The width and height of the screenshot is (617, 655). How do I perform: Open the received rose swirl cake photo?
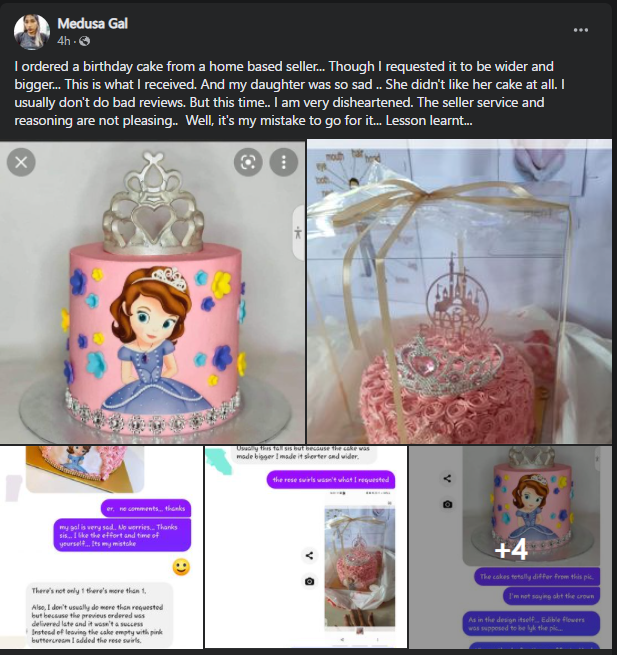pyautogui.click(x=459, y=292)
